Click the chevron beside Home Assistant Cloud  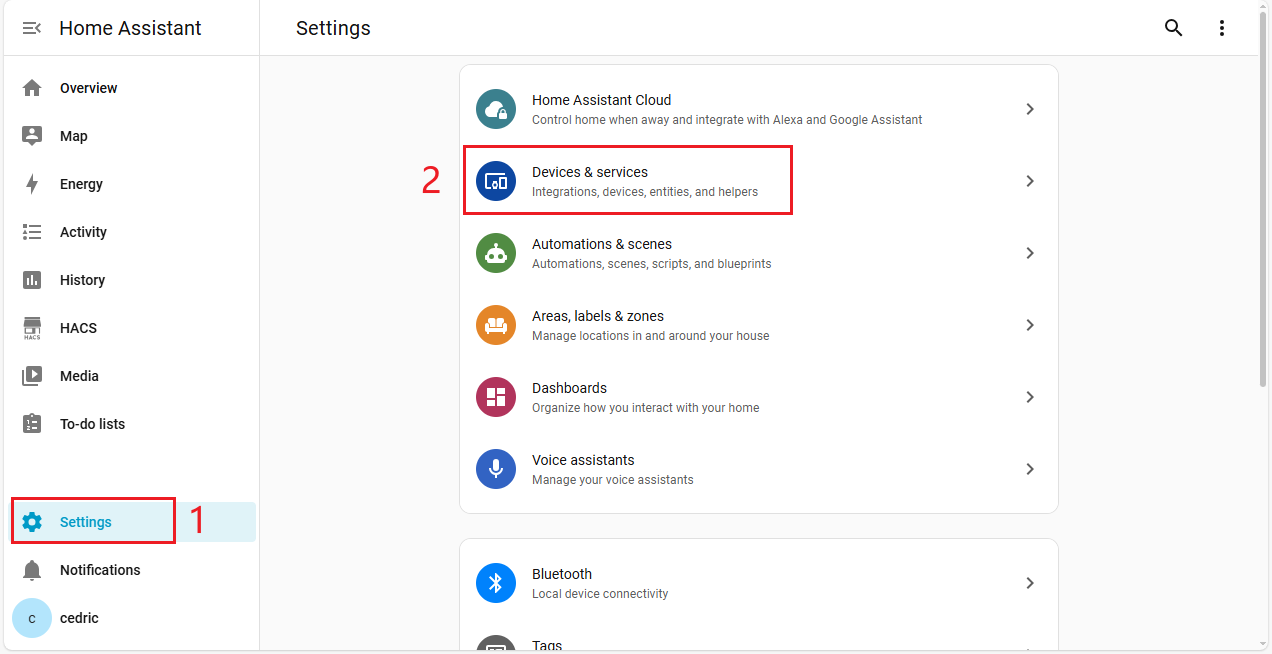[x=1030, y=109]
